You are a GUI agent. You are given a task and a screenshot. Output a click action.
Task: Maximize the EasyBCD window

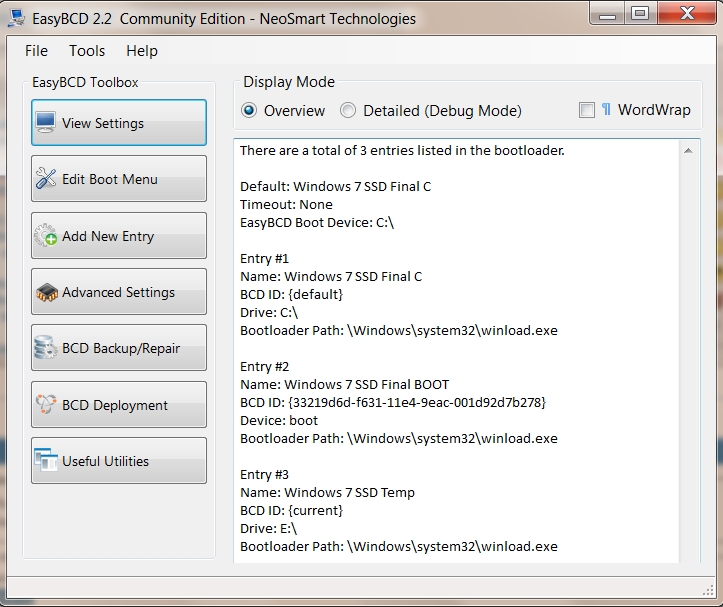641,13
